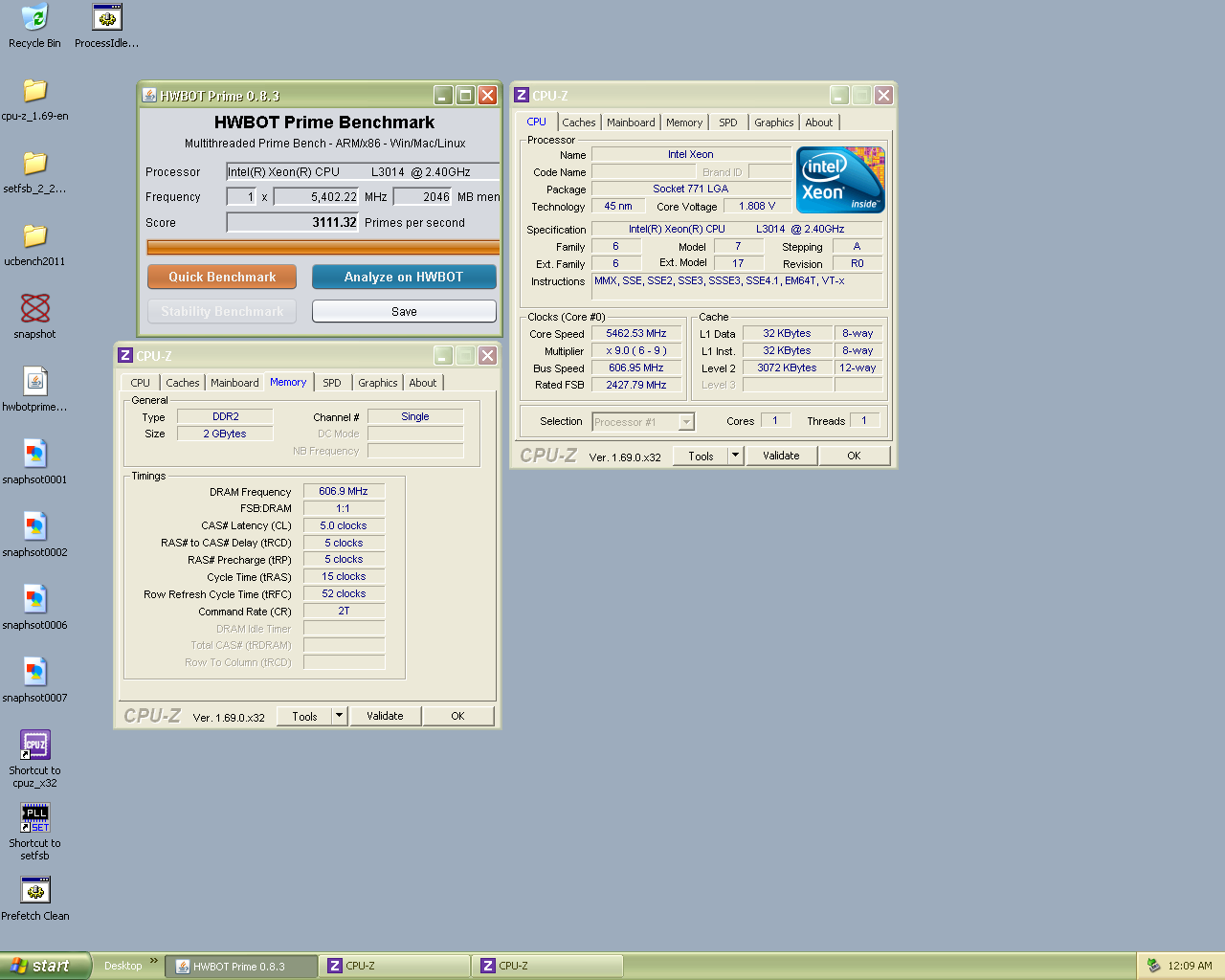Click the DRAM Frequency value 606.9 MHz
This screenshot has height=980, width=1225.
pyautogui.click(x=344, y=491)
